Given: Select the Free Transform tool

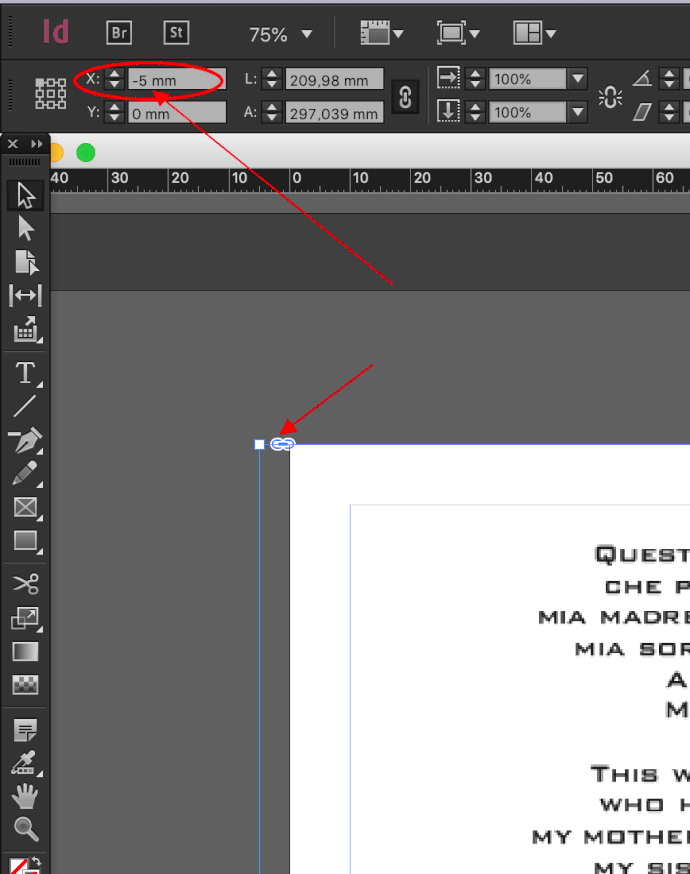Looking at the screenshot, I should (26, 618).
